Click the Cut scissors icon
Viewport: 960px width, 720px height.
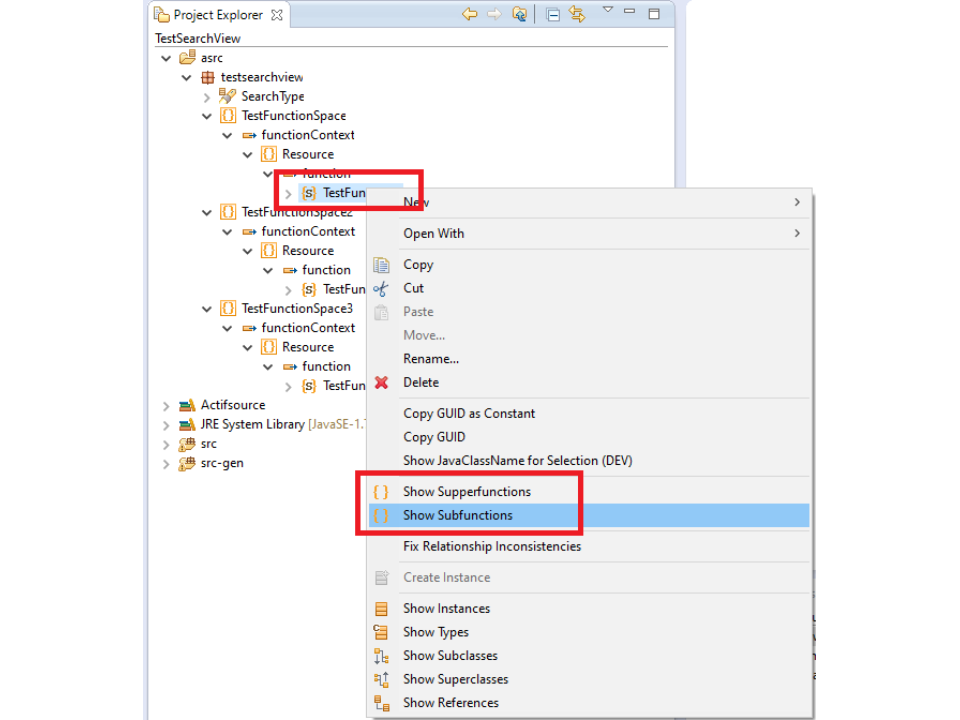(x=381, y=288)
